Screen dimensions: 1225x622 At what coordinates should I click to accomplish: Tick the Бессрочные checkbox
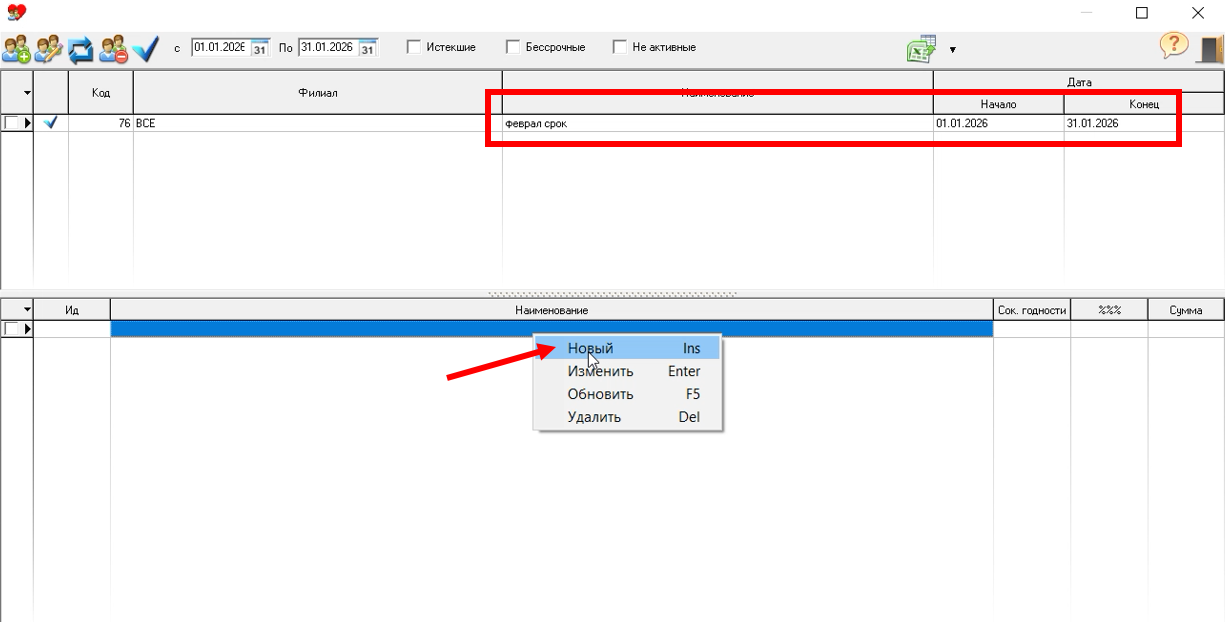[513, 47]
